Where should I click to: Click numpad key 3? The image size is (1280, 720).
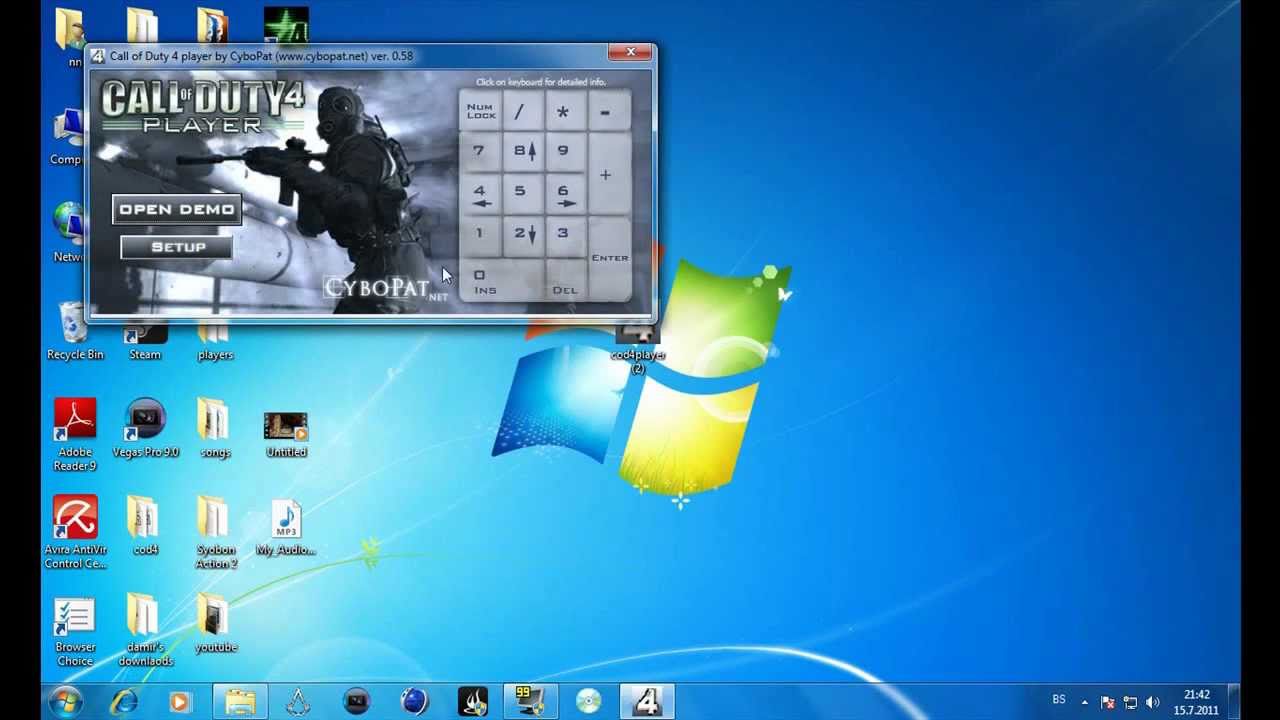pos(564,235)
